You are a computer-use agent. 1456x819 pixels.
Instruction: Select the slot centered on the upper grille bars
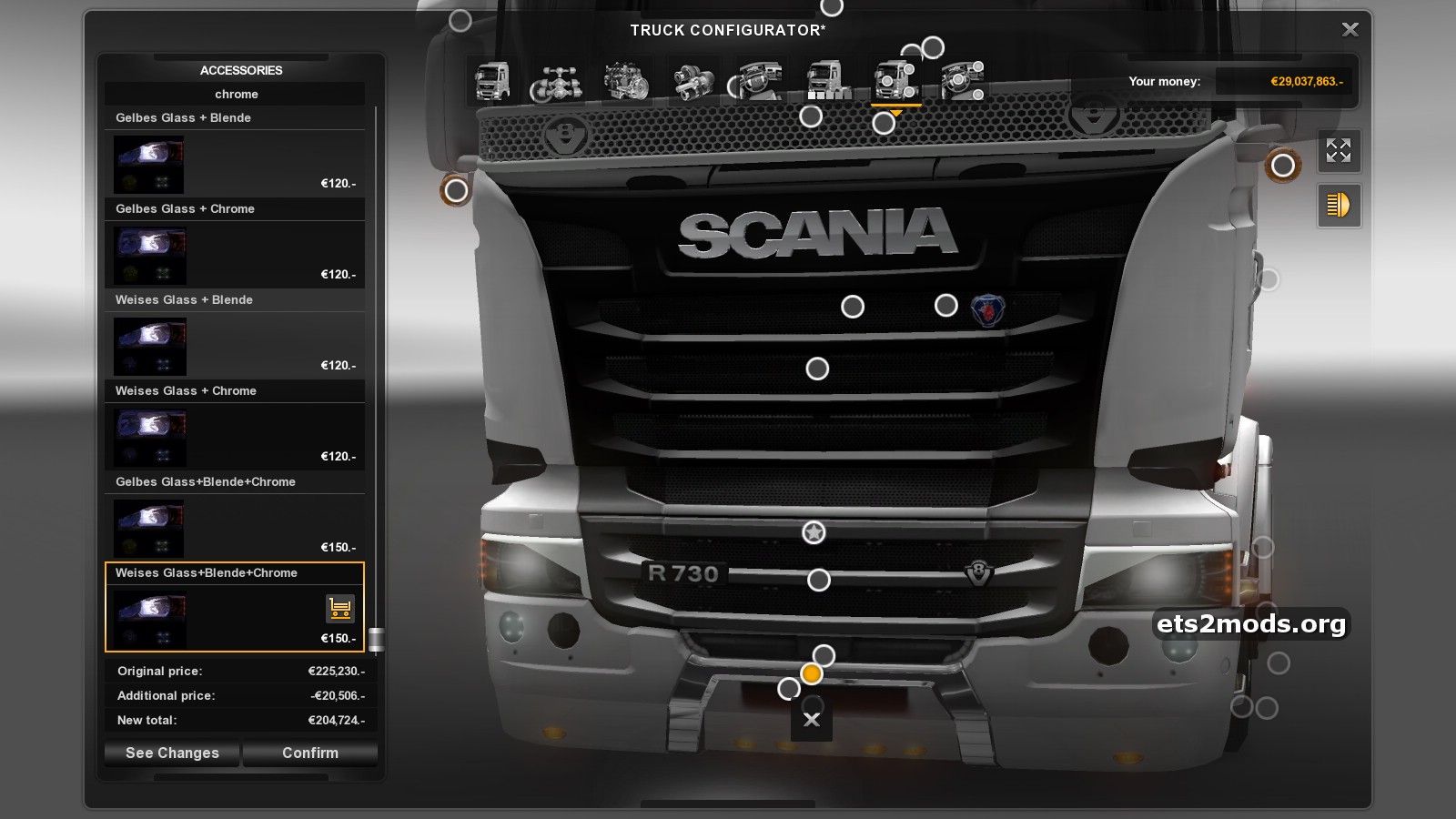[x=817, y=369]
